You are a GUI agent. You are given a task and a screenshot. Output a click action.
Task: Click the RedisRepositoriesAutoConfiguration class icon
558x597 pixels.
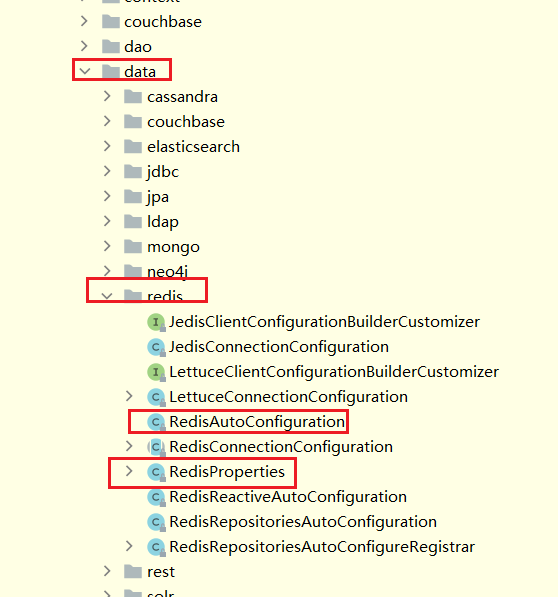click(156, 522)
